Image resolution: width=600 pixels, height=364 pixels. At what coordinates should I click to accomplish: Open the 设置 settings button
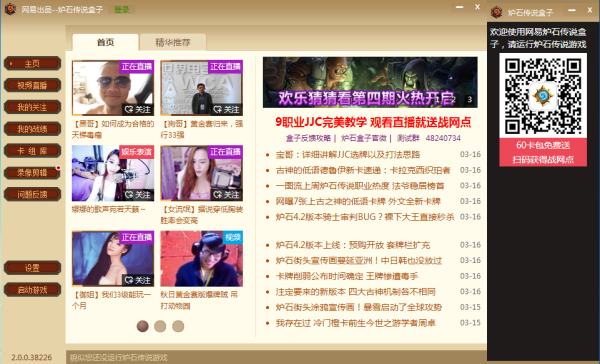32,268
